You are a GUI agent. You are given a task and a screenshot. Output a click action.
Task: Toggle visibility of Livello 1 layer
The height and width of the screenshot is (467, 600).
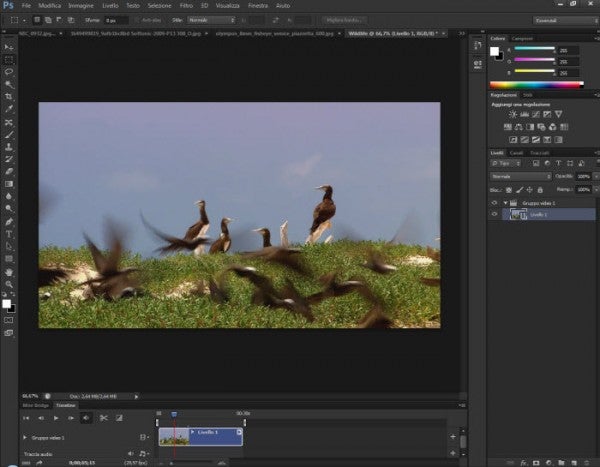494,214
